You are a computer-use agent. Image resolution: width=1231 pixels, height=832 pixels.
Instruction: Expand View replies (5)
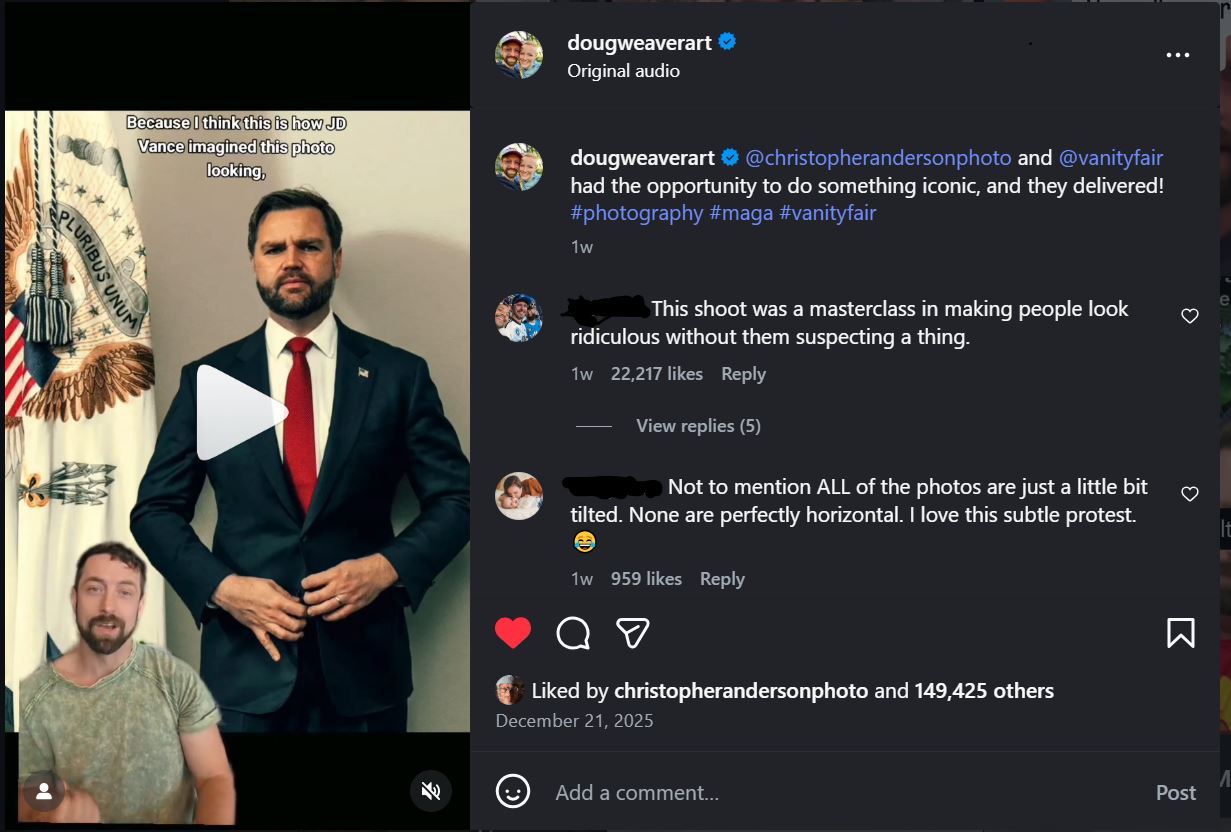[x=698, y=426]
